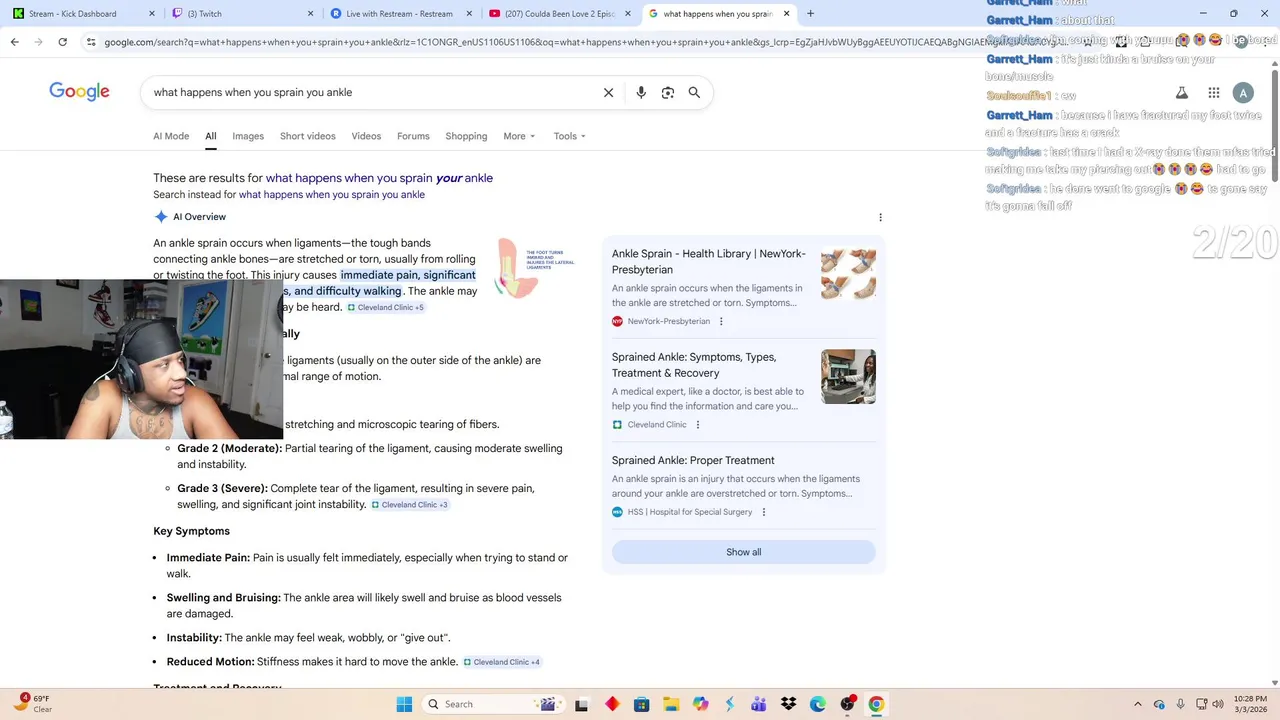Open Ankle Sprain NewYork-Presbyterian result
Viewport: 1280px width, 720px height.
[x=709, y=262]
